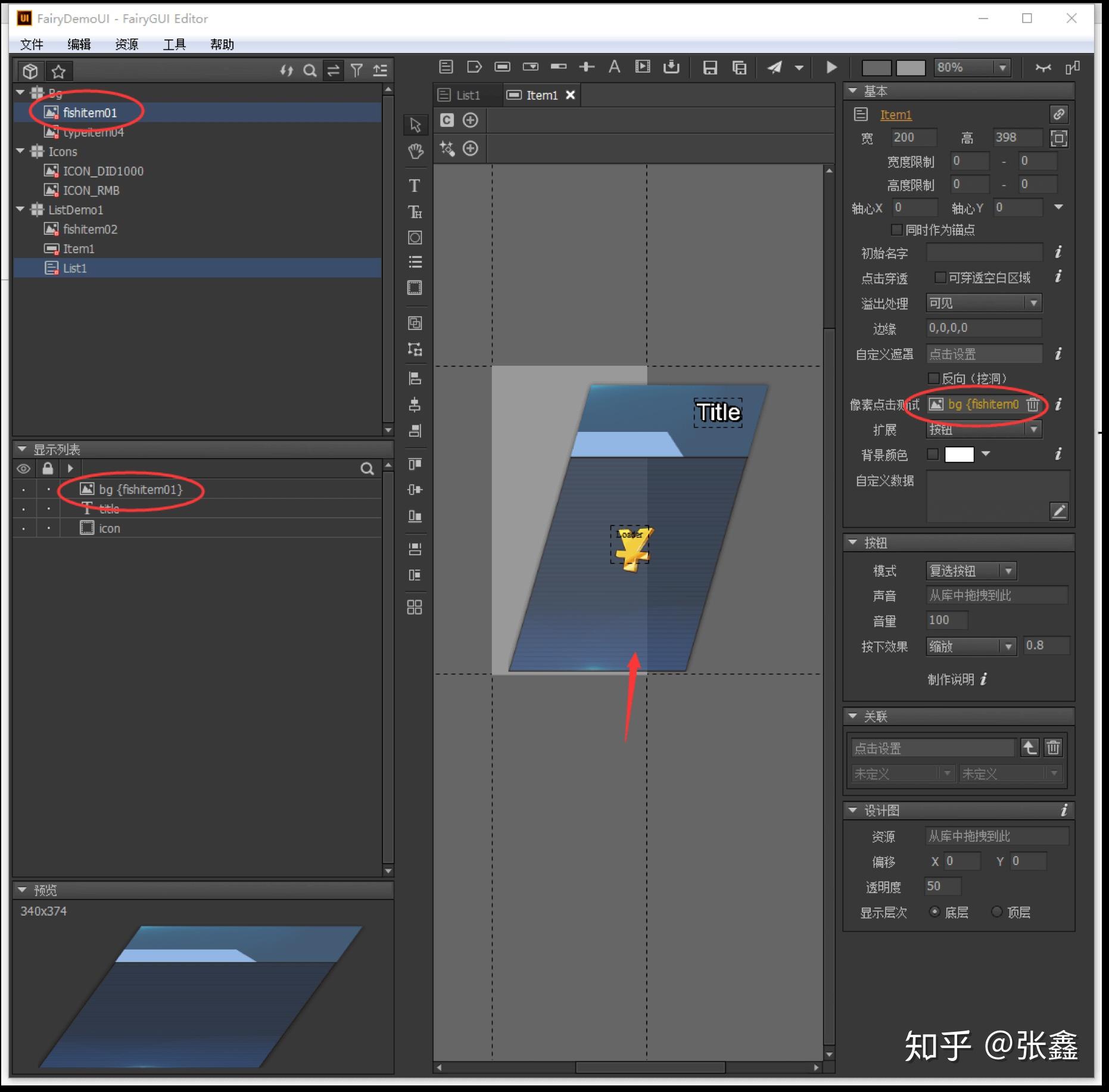The width and height of the screenshot is (1109, 1092).
Task: Open the white background color swatch
Action: [959, 455]
